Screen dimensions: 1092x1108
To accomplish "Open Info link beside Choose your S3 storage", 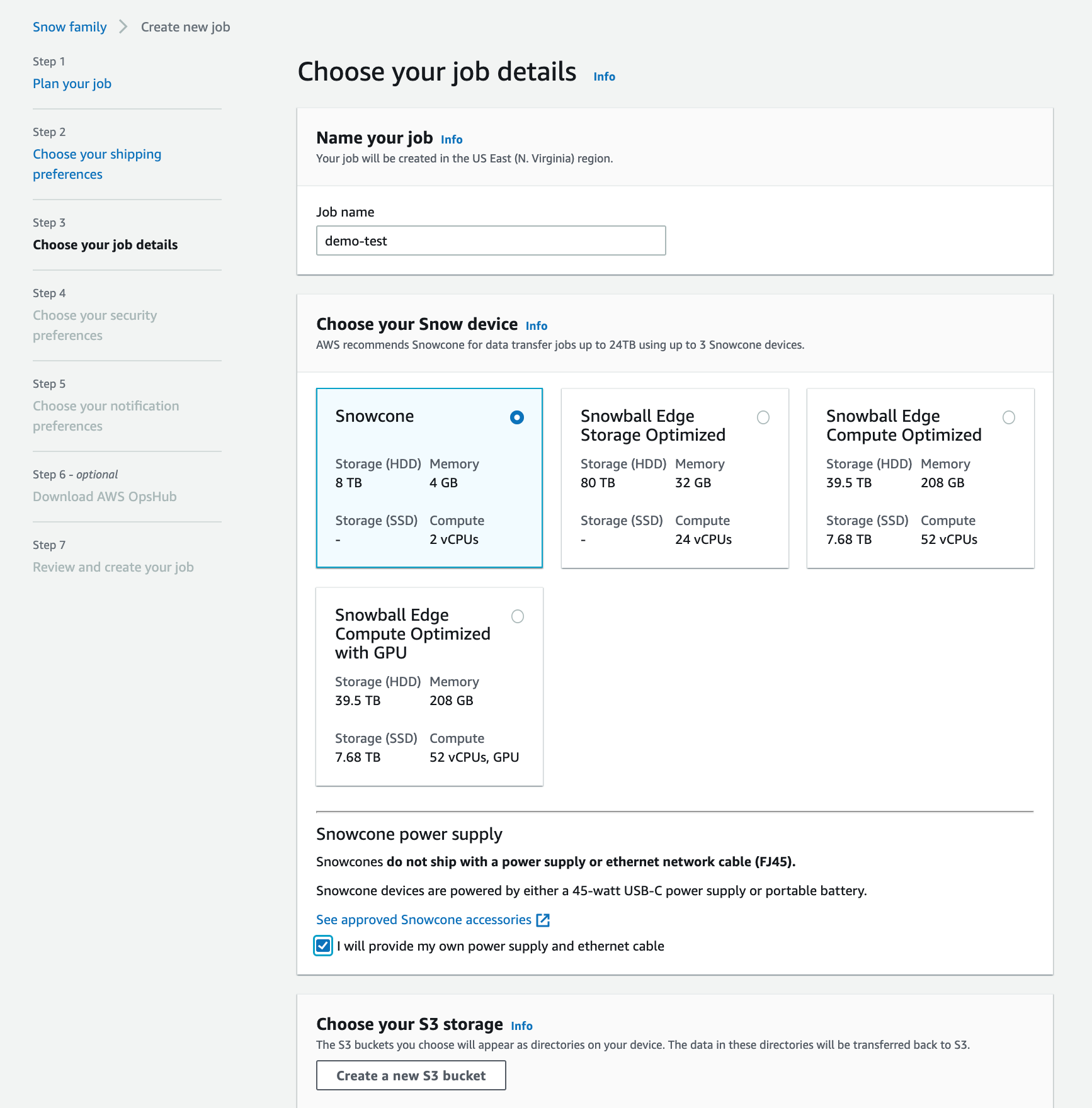I will click(521, 1026).
